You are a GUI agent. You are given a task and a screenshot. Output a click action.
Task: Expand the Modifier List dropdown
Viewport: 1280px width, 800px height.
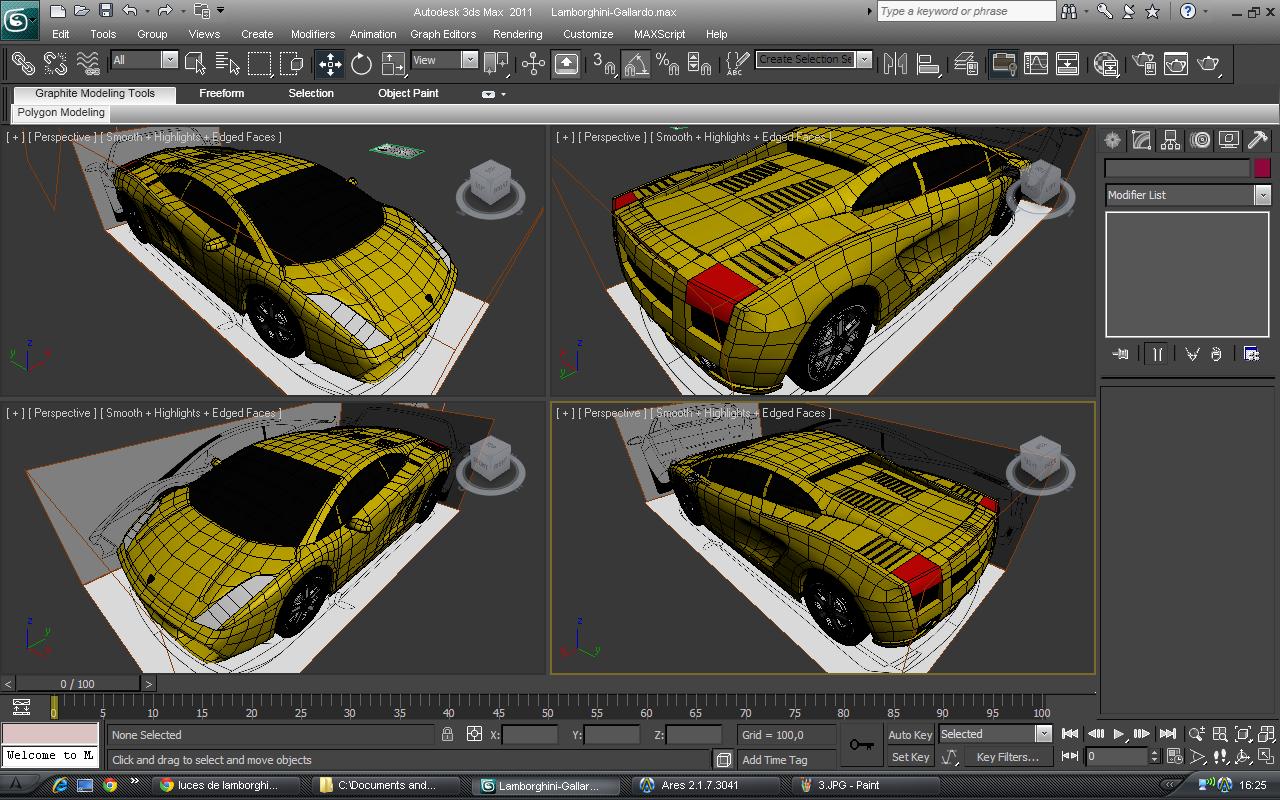(1262, 195)
